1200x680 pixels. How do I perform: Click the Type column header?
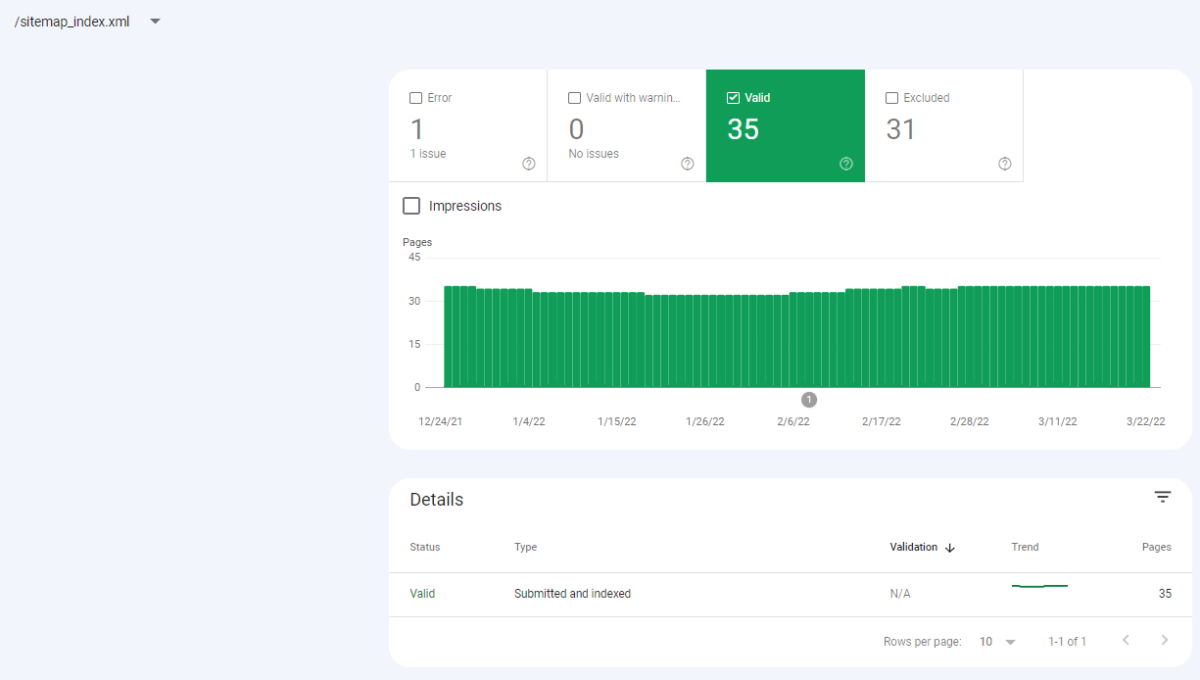tap(526, 548)
